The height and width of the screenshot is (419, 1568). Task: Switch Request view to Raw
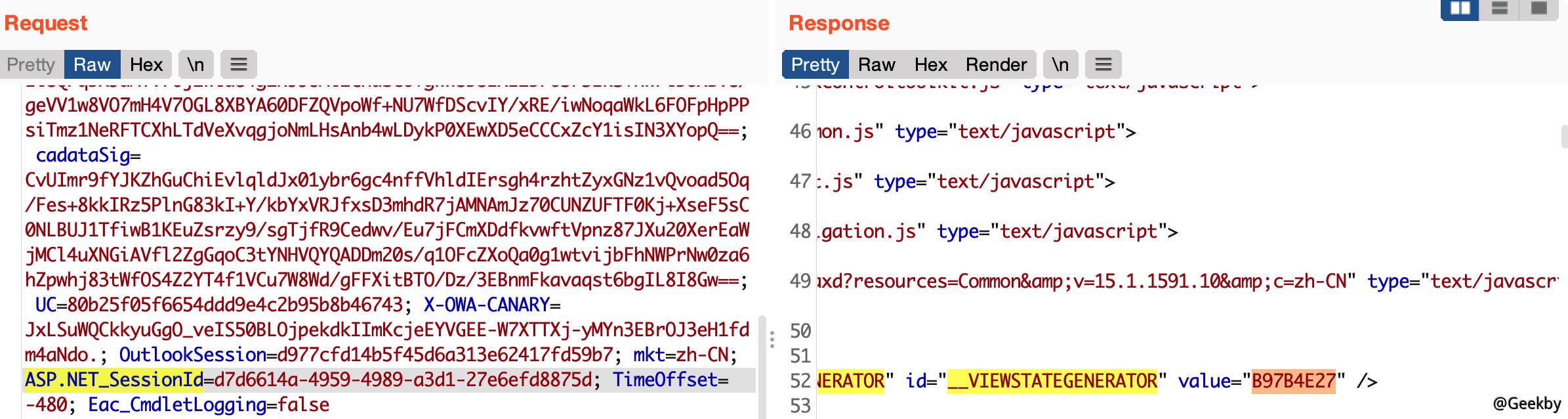pos(92,64)
